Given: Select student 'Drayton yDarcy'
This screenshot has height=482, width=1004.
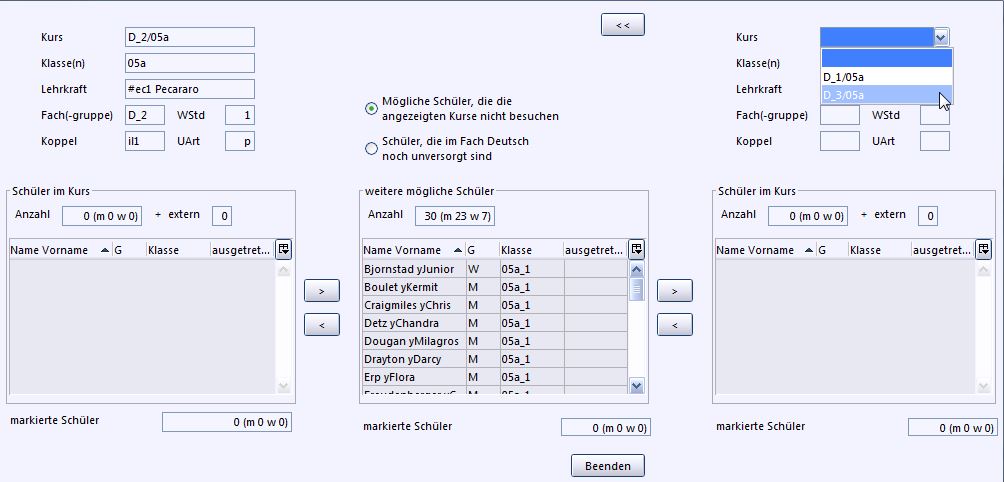Looking at the screenshot, I should 414,359.
